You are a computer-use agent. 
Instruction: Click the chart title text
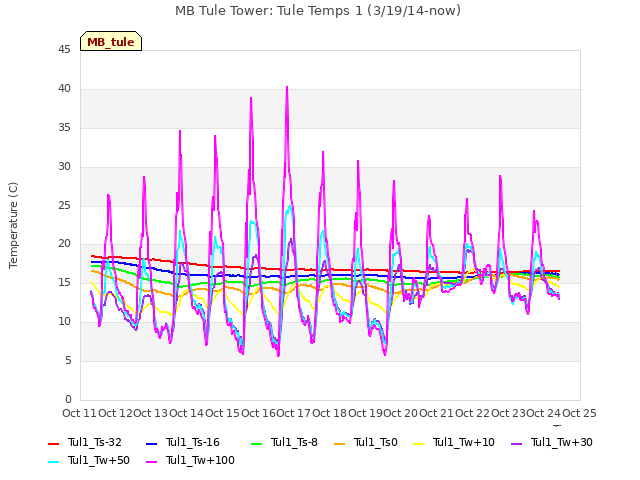[x=318, y=11]
